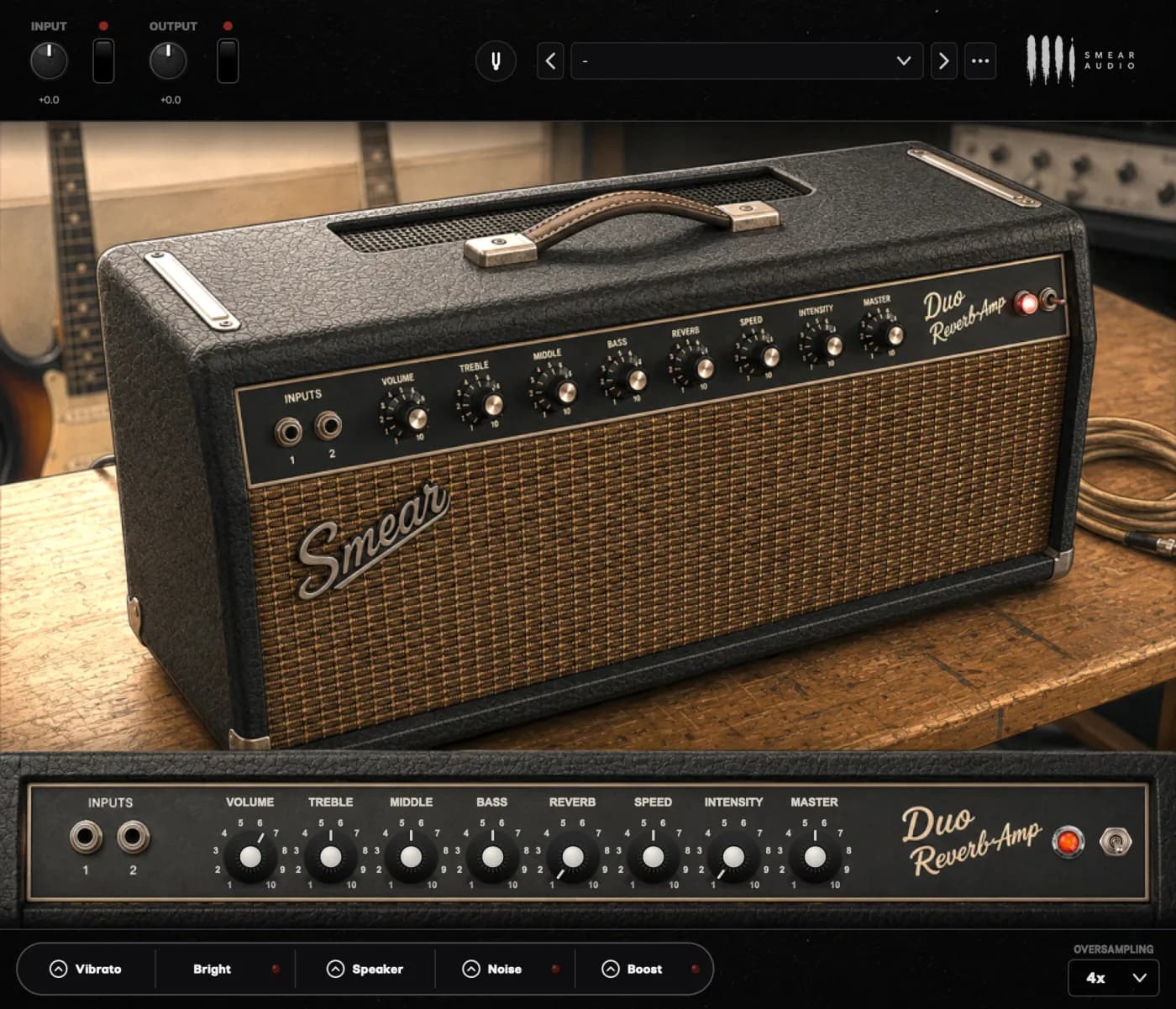Expand the Noise section
The height and width of the screenshot is (1009, 1176).
[x=471, y=969]
